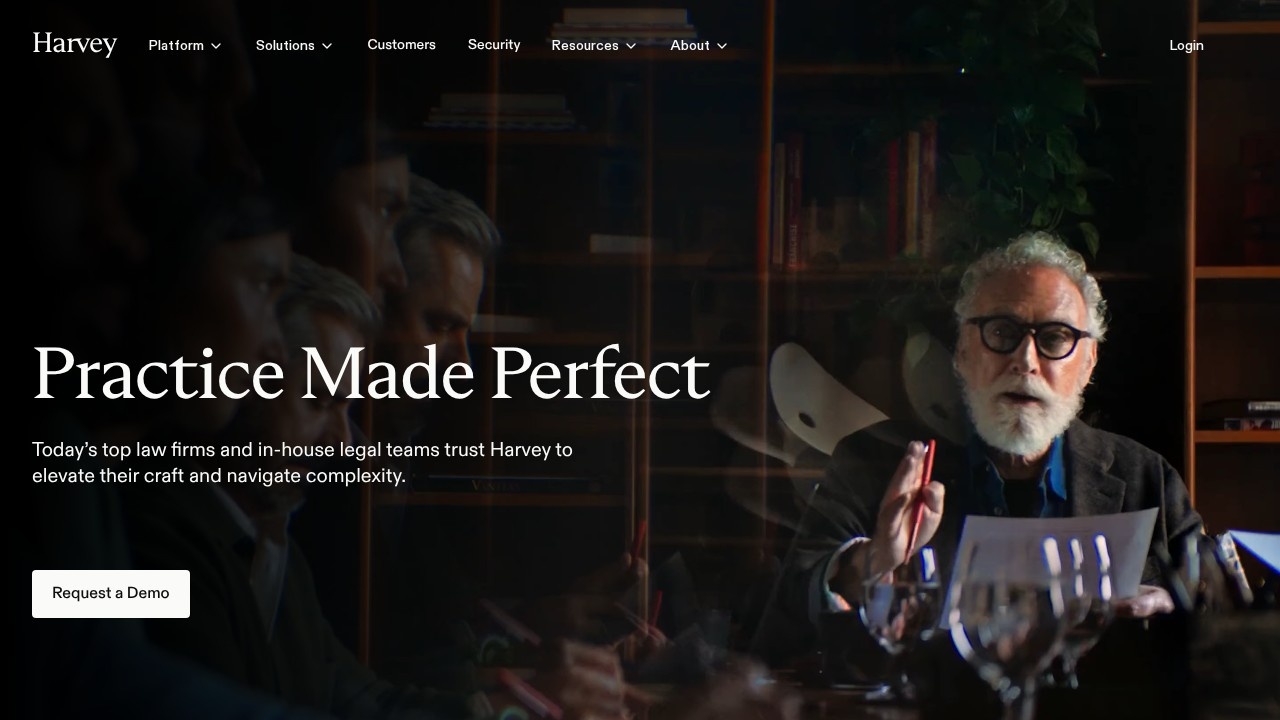
Task: Expand the Resources dropdown chevron
Action: pyautogui.click(x=631, y=46)
